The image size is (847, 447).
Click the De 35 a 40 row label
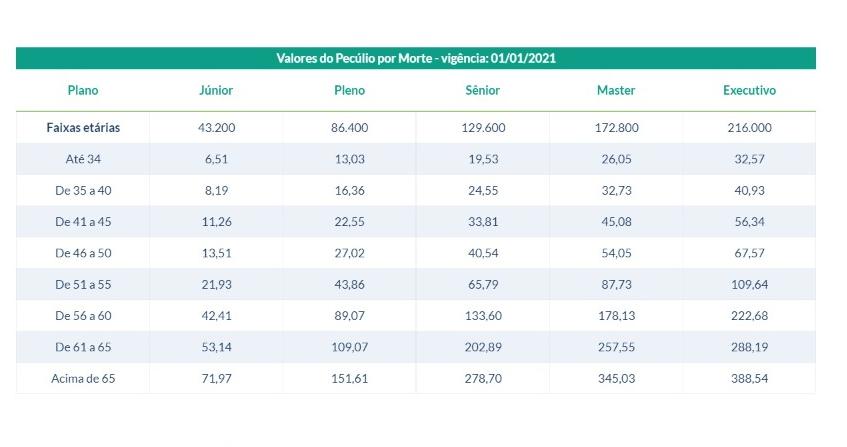[83, 191]
